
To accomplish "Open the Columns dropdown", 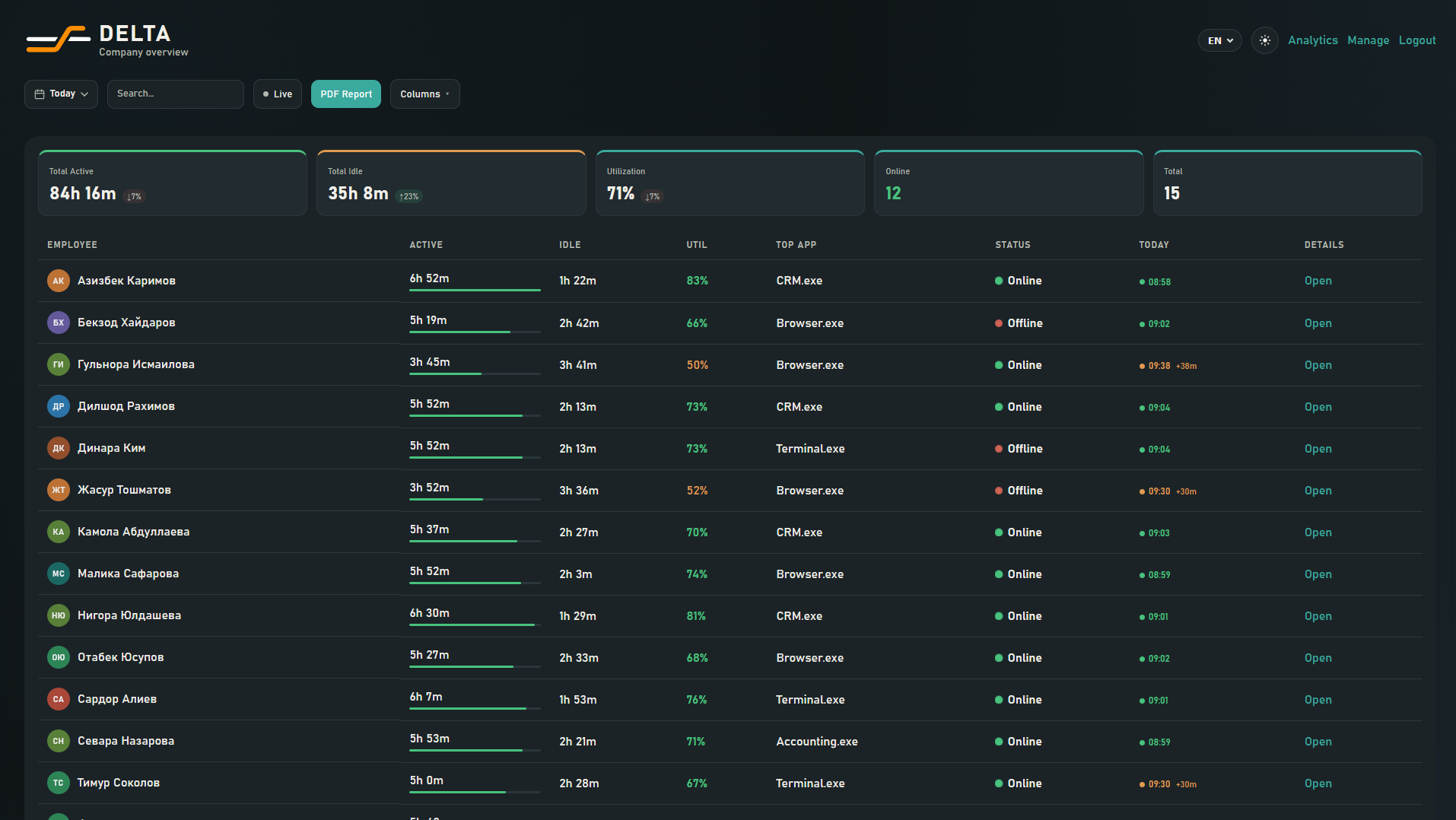I will pos(424,94).
